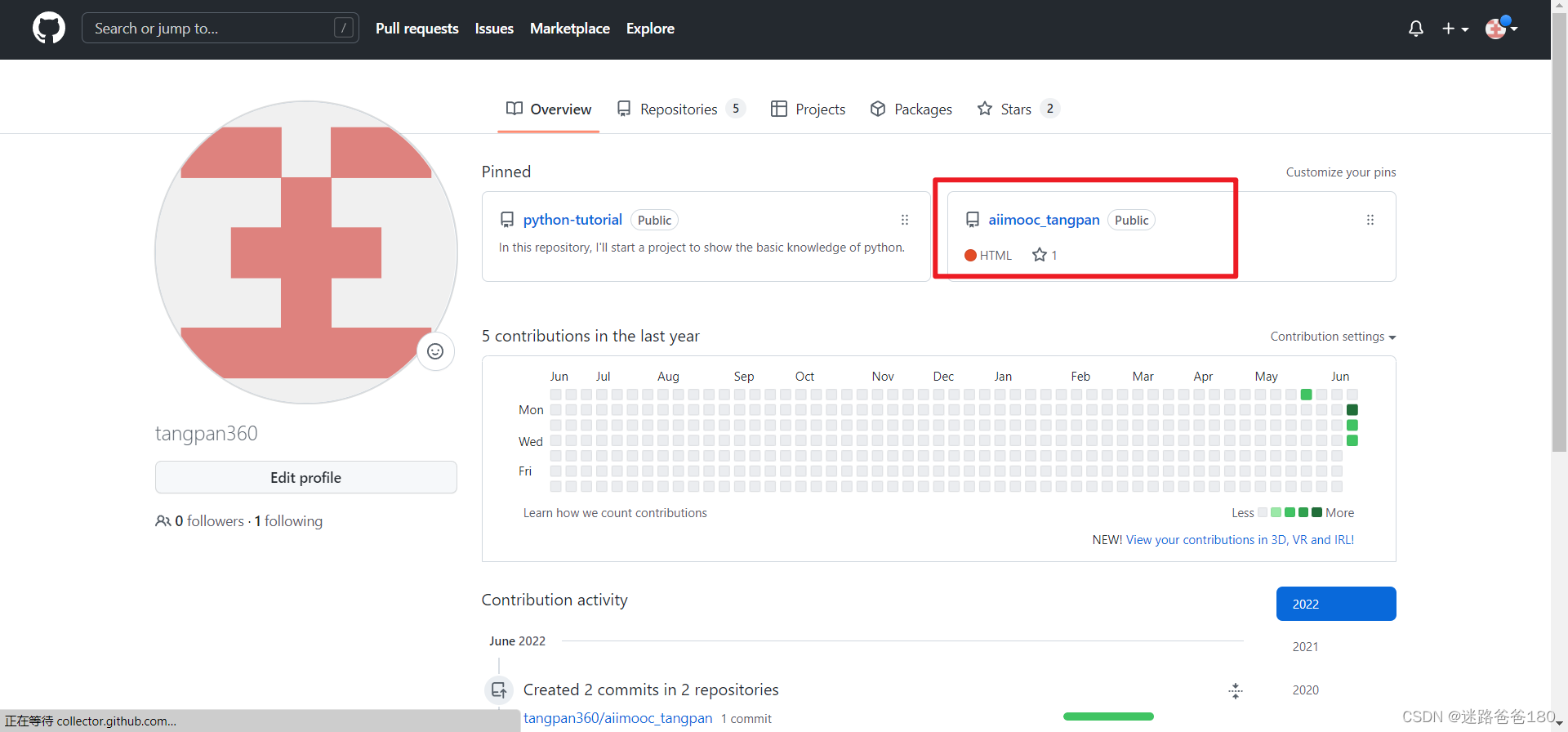Click the slash shortcut icon in search

tap(344, 29)
